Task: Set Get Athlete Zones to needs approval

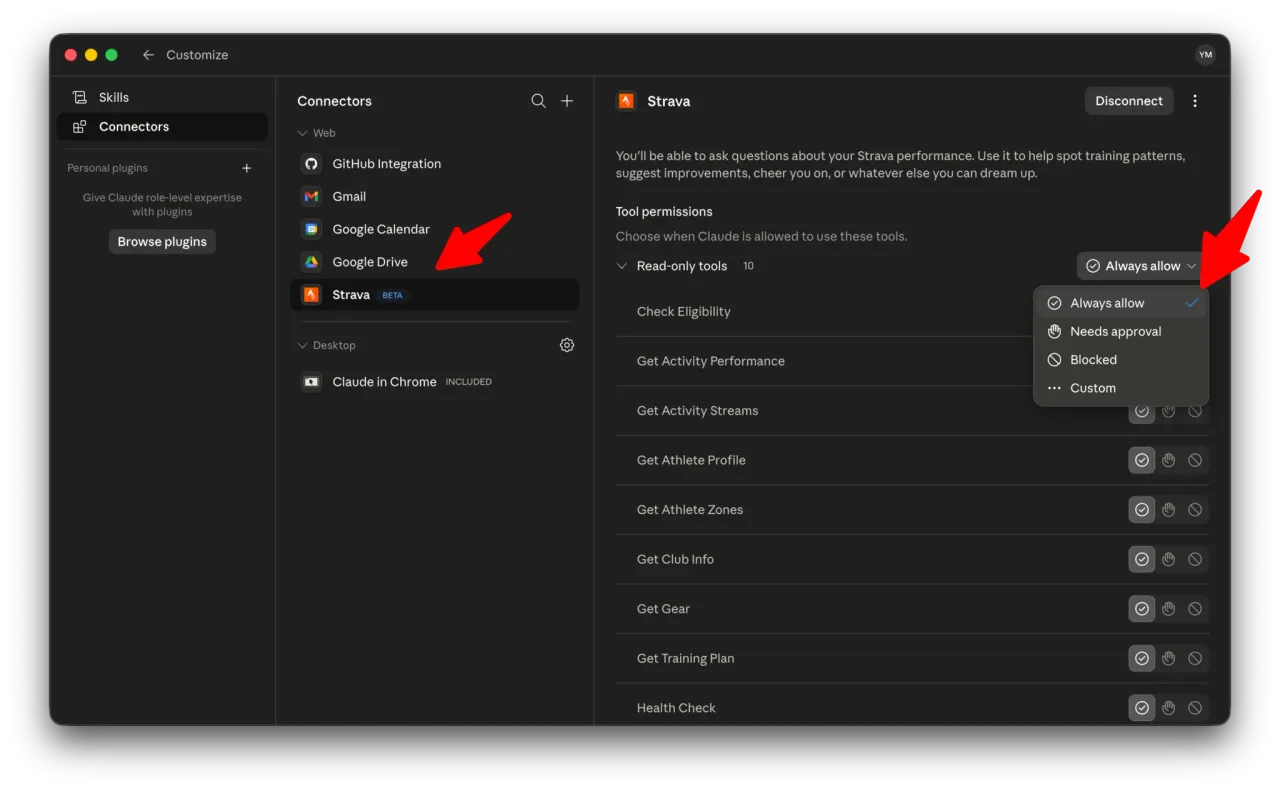Action: 1169,510
